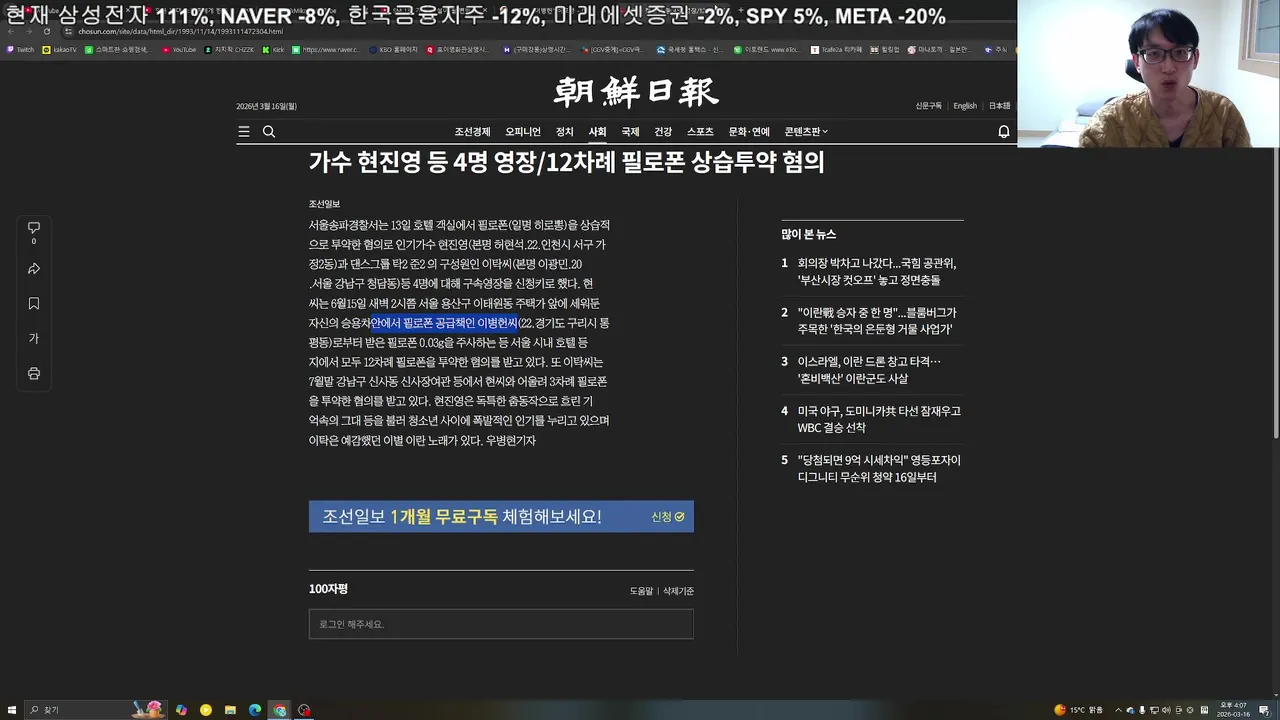Go to the 정치 section
Screen dimensions: 1280x720
coord(565,132)
